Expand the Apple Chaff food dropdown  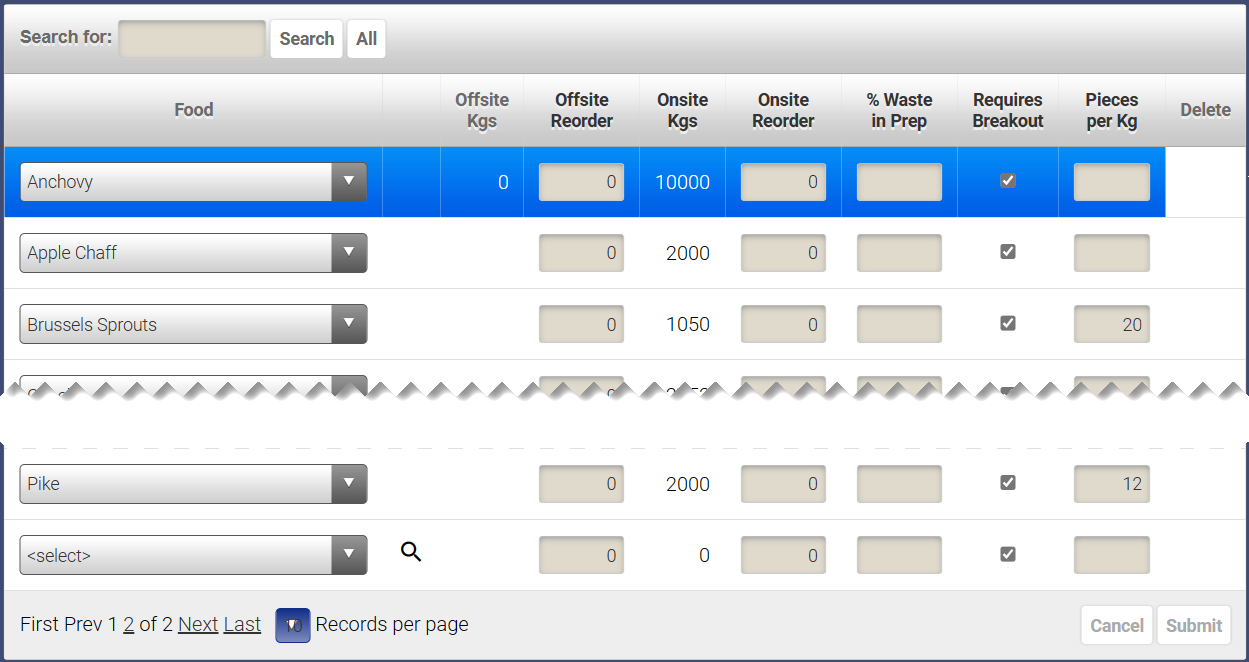[x=349, y=253]
